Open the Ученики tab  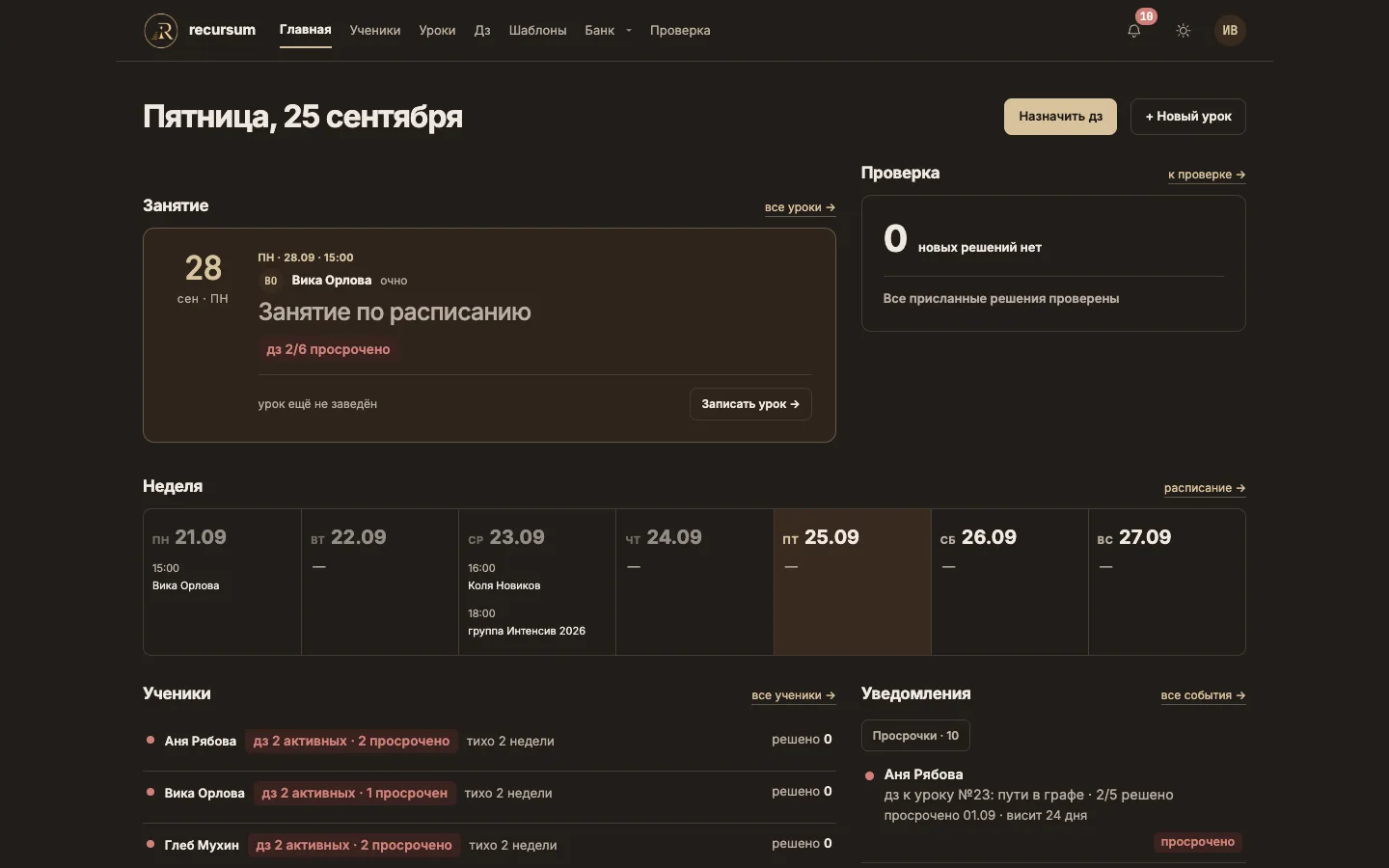coord(375,31)
